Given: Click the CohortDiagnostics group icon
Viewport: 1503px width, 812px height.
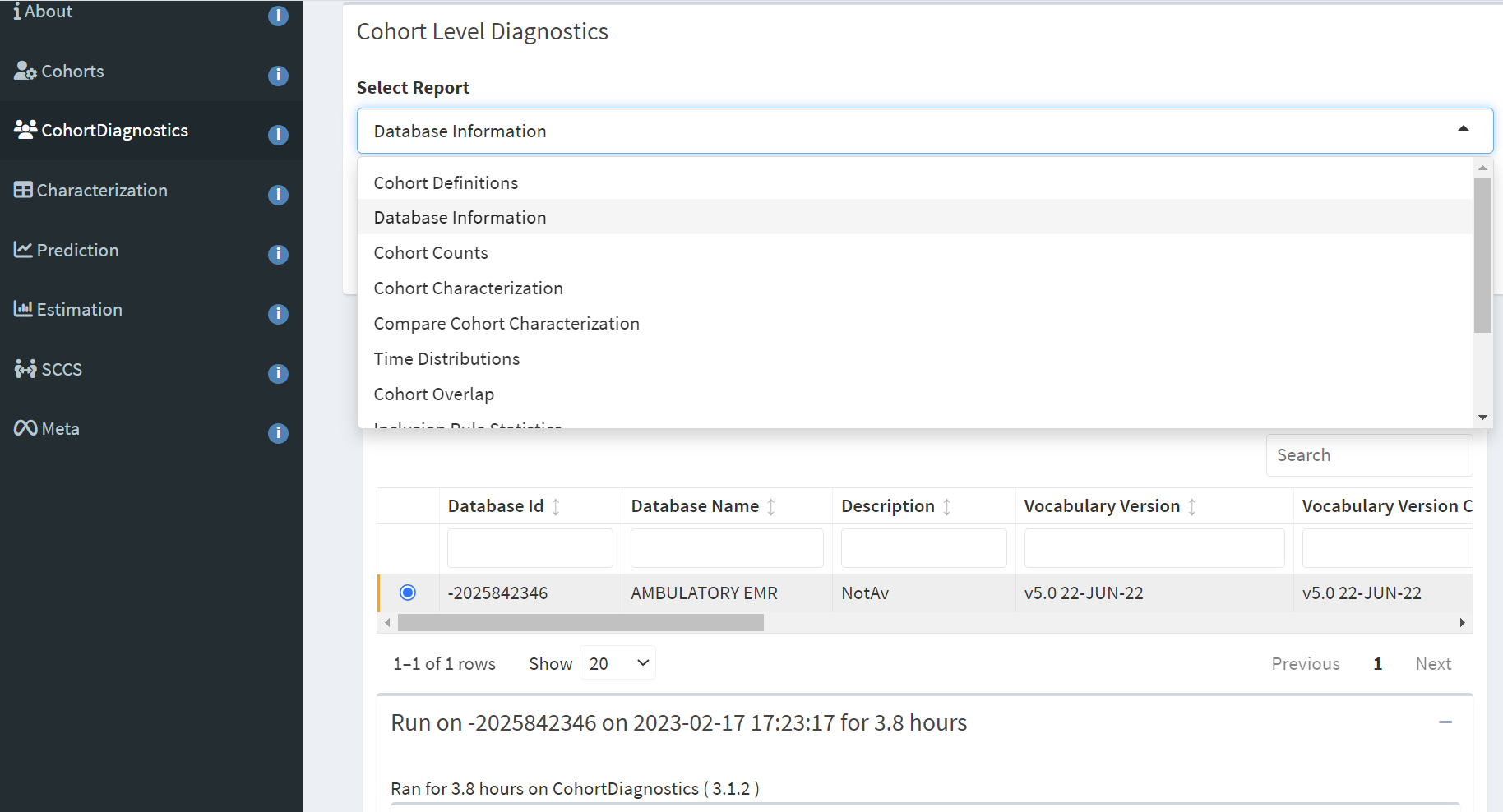Looking at the screenshot, I should coord(24,129).
